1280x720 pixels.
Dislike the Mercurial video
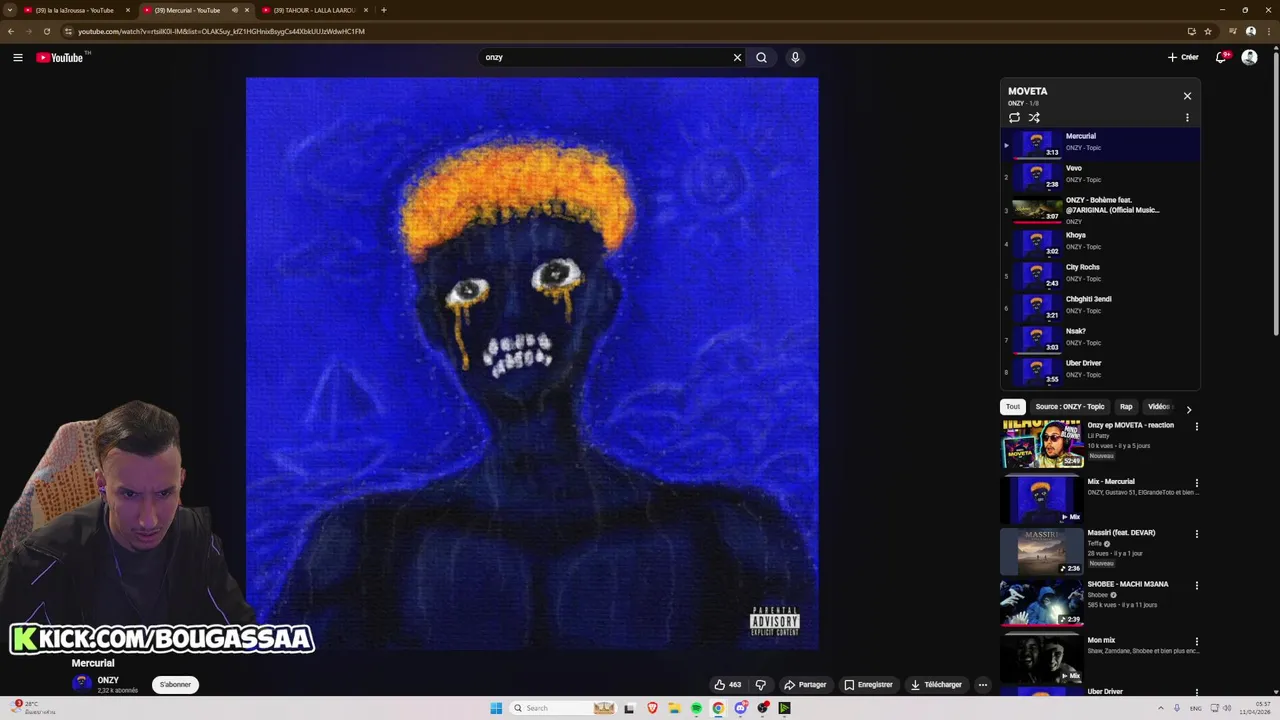pos(760,685)
